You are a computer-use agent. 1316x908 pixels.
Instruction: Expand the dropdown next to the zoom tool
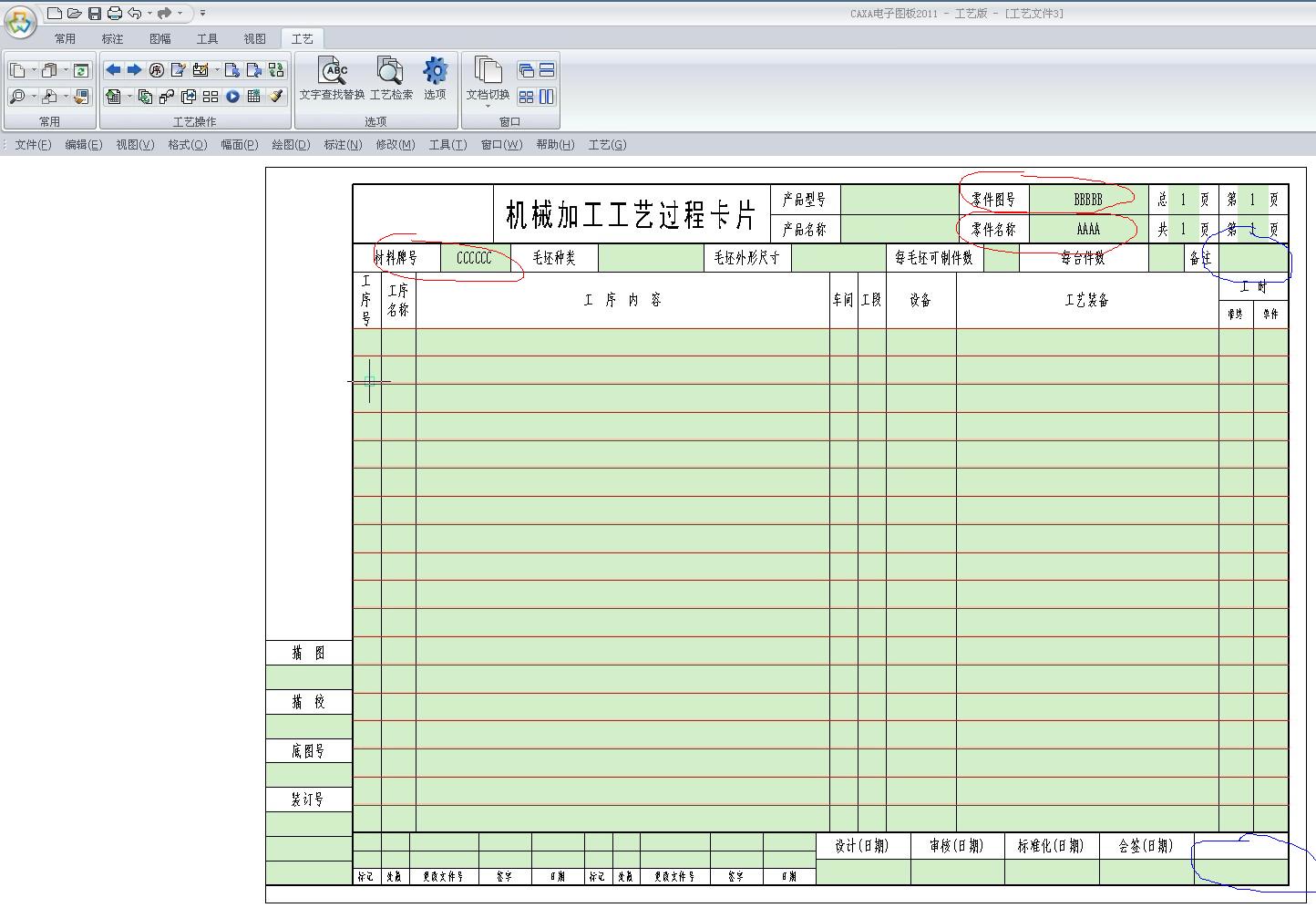[33, 95]
